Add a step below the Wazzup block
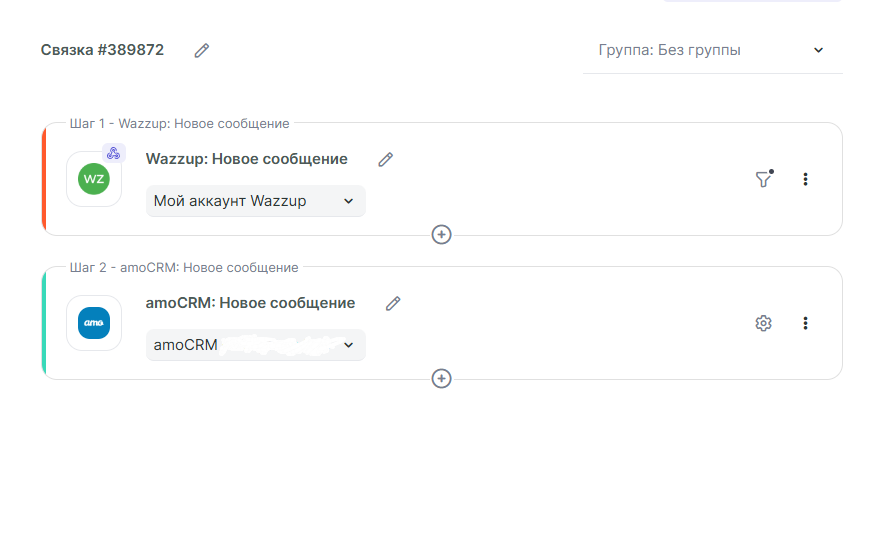Image resolution: width=870 pixels, height=551 pixels. 441,234
